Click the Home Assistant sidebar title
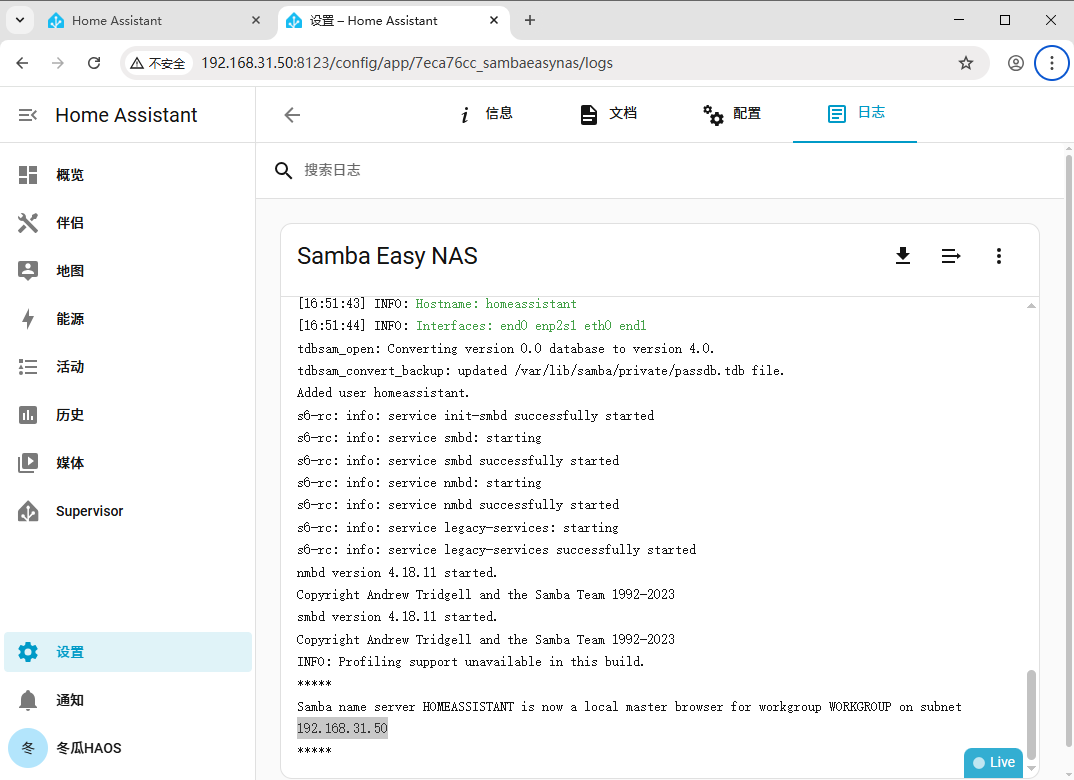Viewport: 1074px width, 780px height. 126,115
